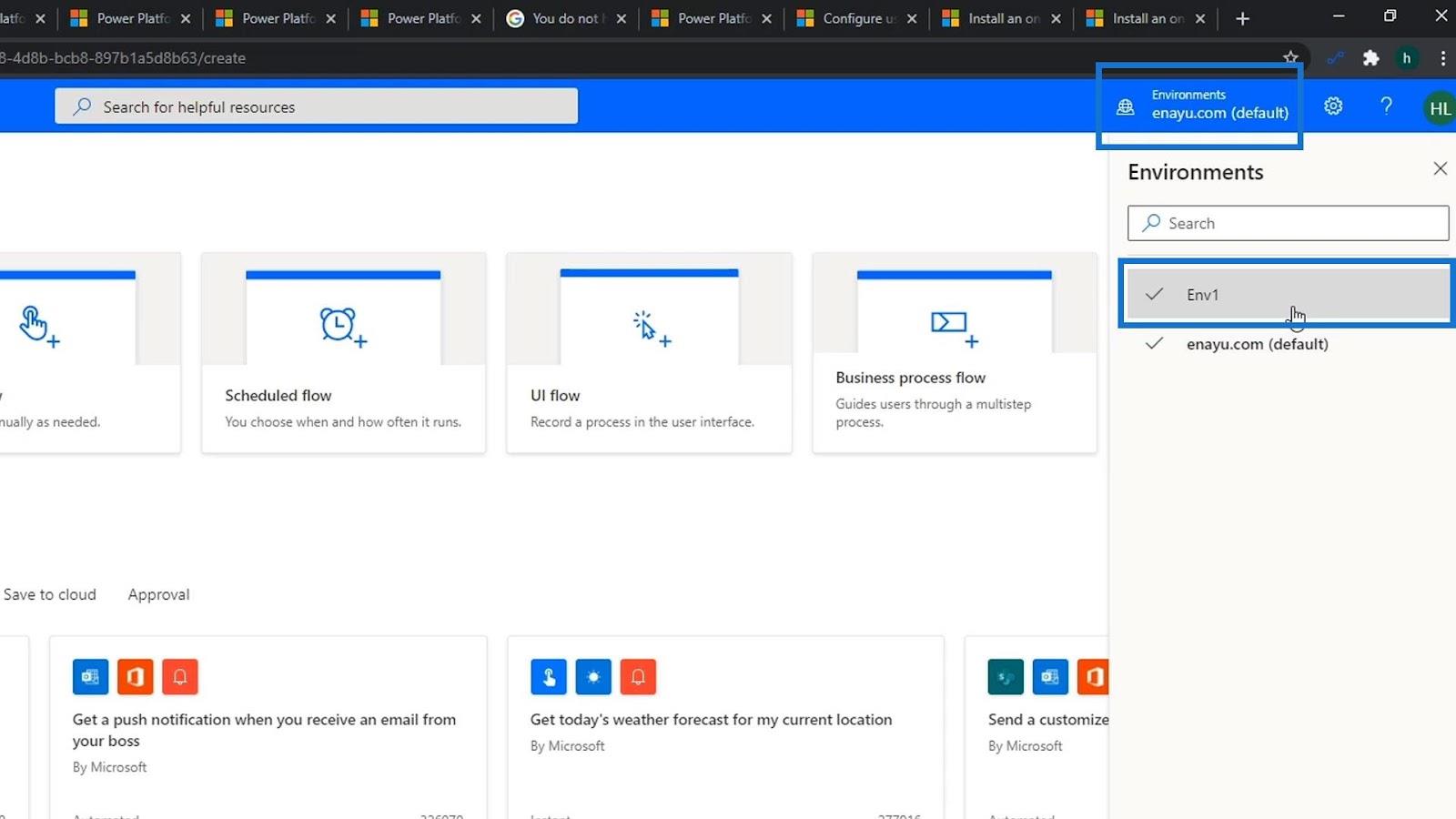Close the Environments panel
This screenshot has height=819, width=1456.
coord(1440,168)
